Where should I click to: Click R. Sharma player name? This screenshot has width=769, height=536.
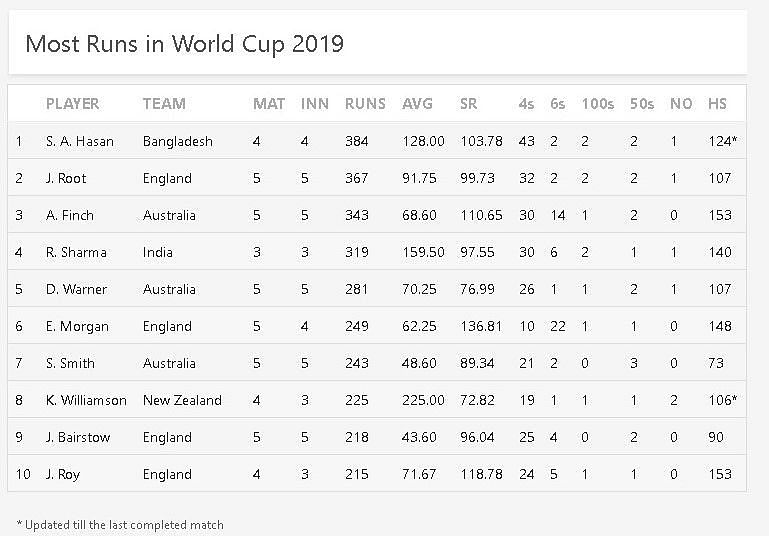[x=76, y=252]
